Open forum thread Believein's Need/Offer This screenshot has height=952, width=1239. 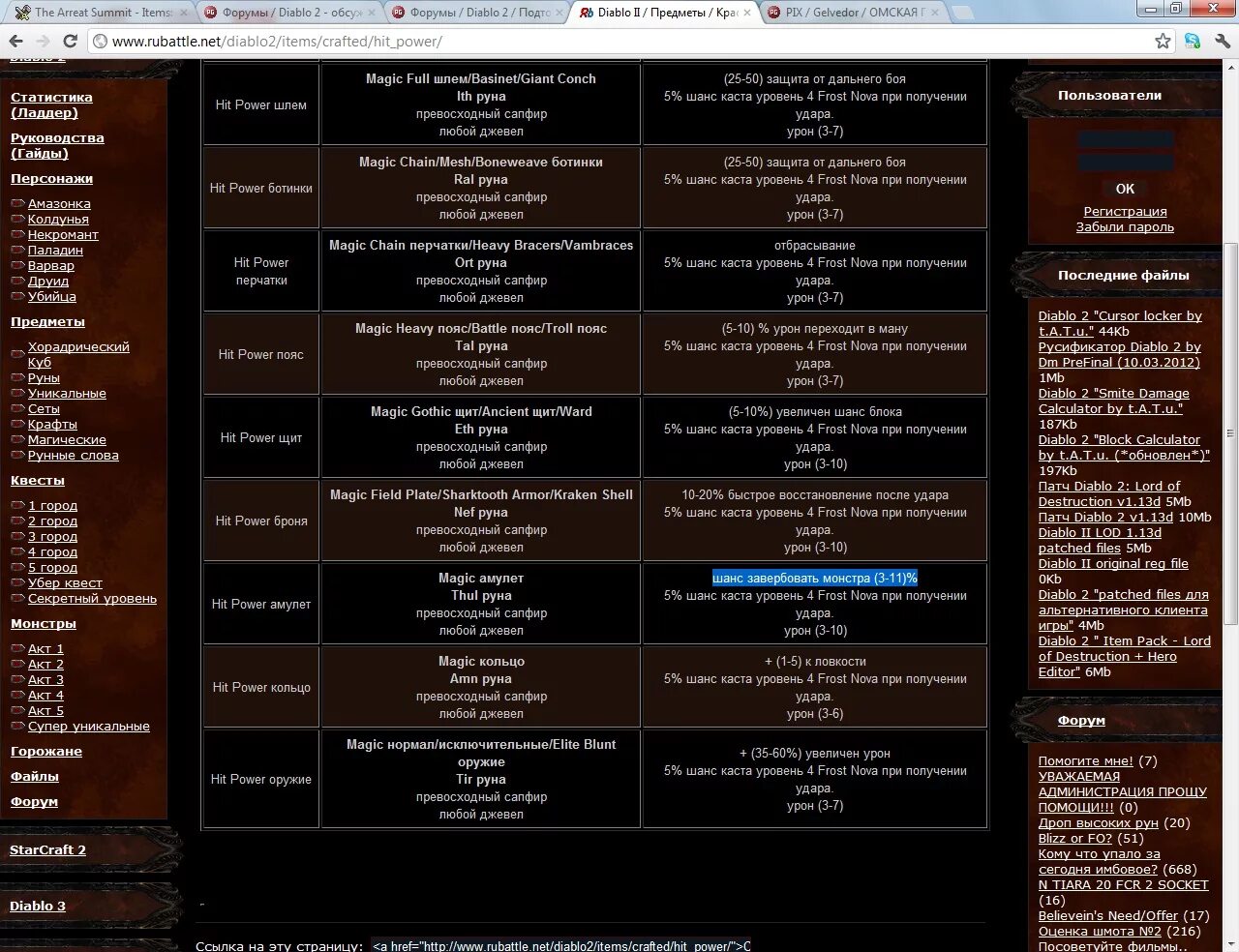1108,916
